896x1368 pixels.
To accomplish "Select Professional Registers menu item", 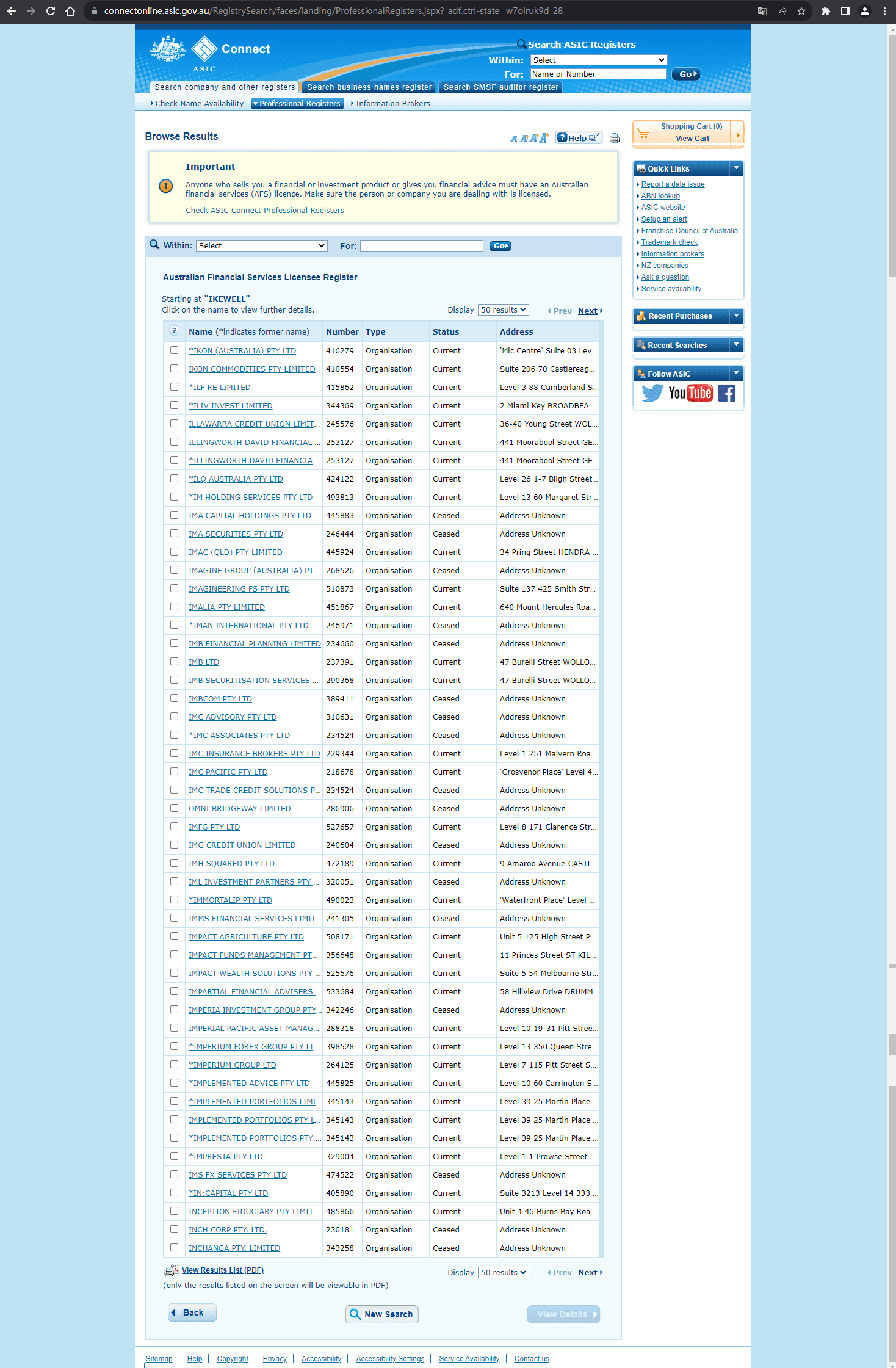I will pyautogui.click(x=298, y=104).
